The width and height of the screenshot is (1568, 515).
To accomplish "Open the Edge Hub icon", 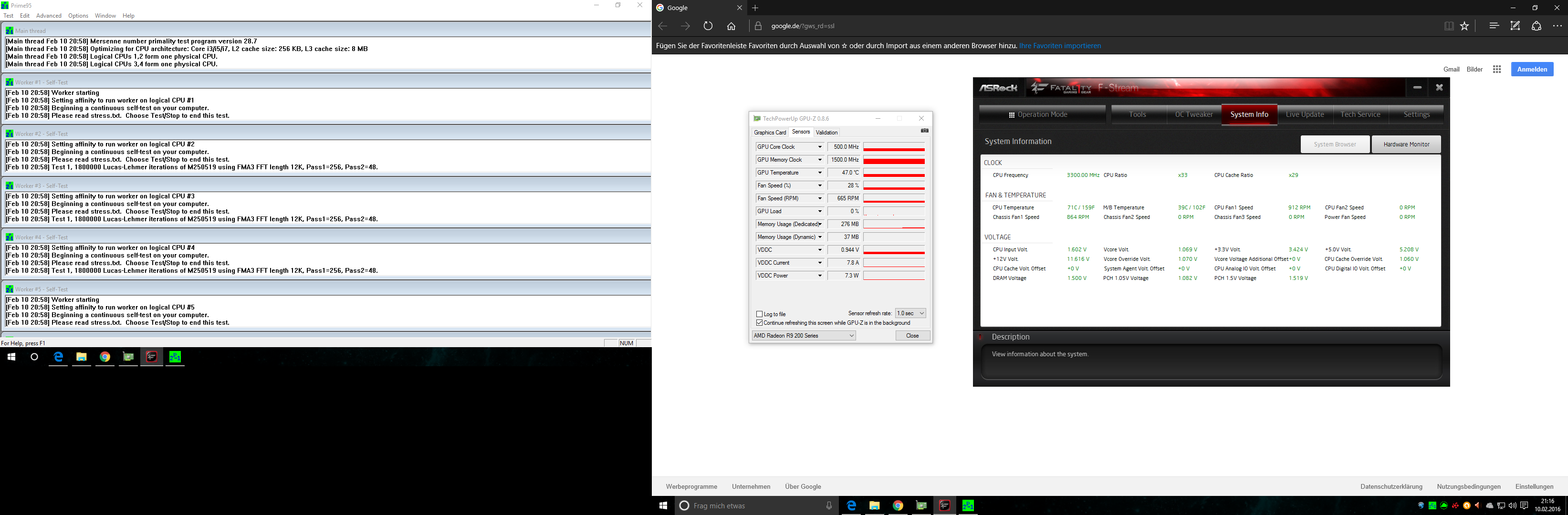I will pyautogui.click(x=1494, y=26).
